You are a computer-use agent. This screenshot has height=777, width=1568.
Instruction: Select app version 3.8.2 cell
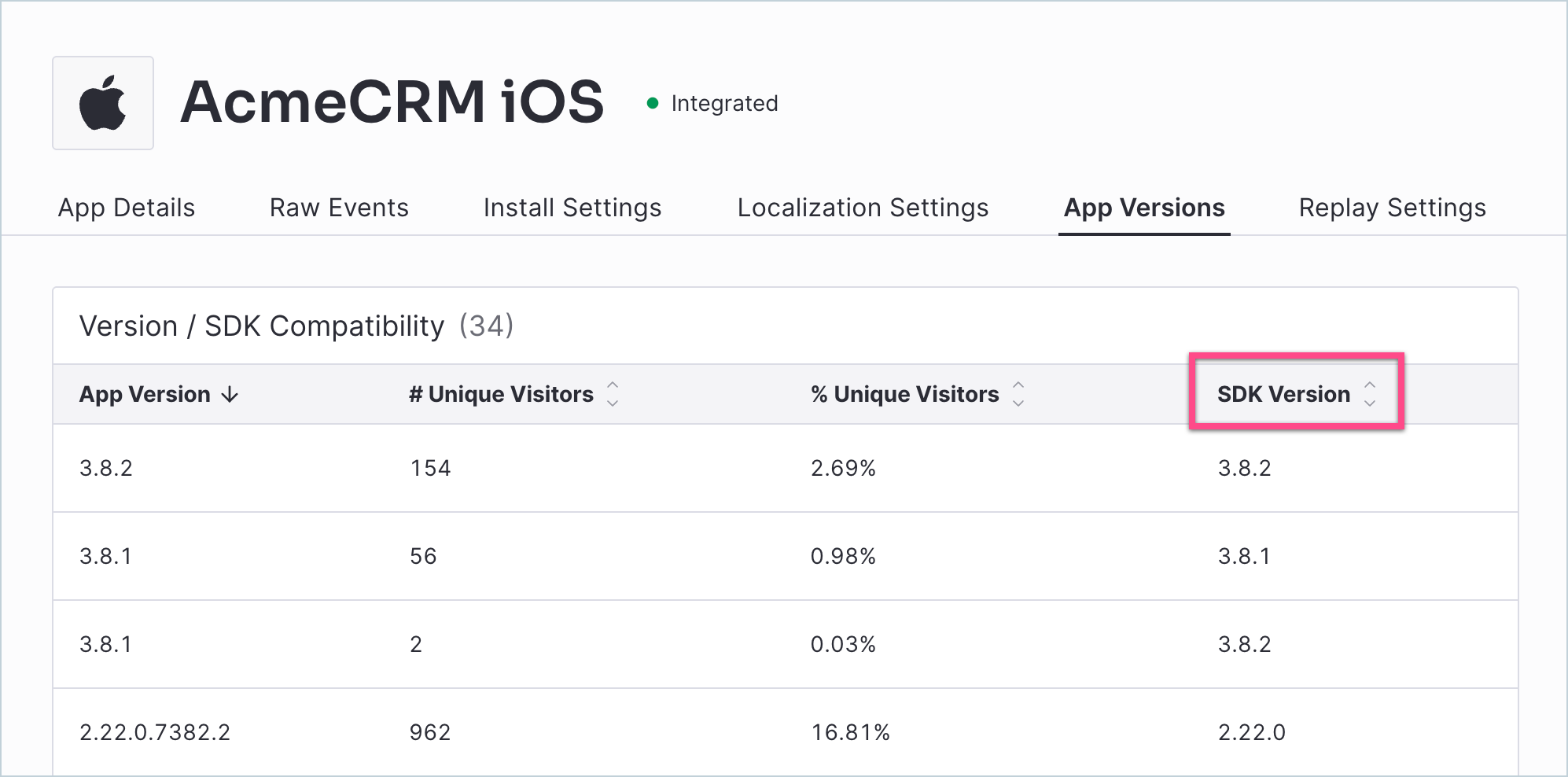click(x=106, y=468)
